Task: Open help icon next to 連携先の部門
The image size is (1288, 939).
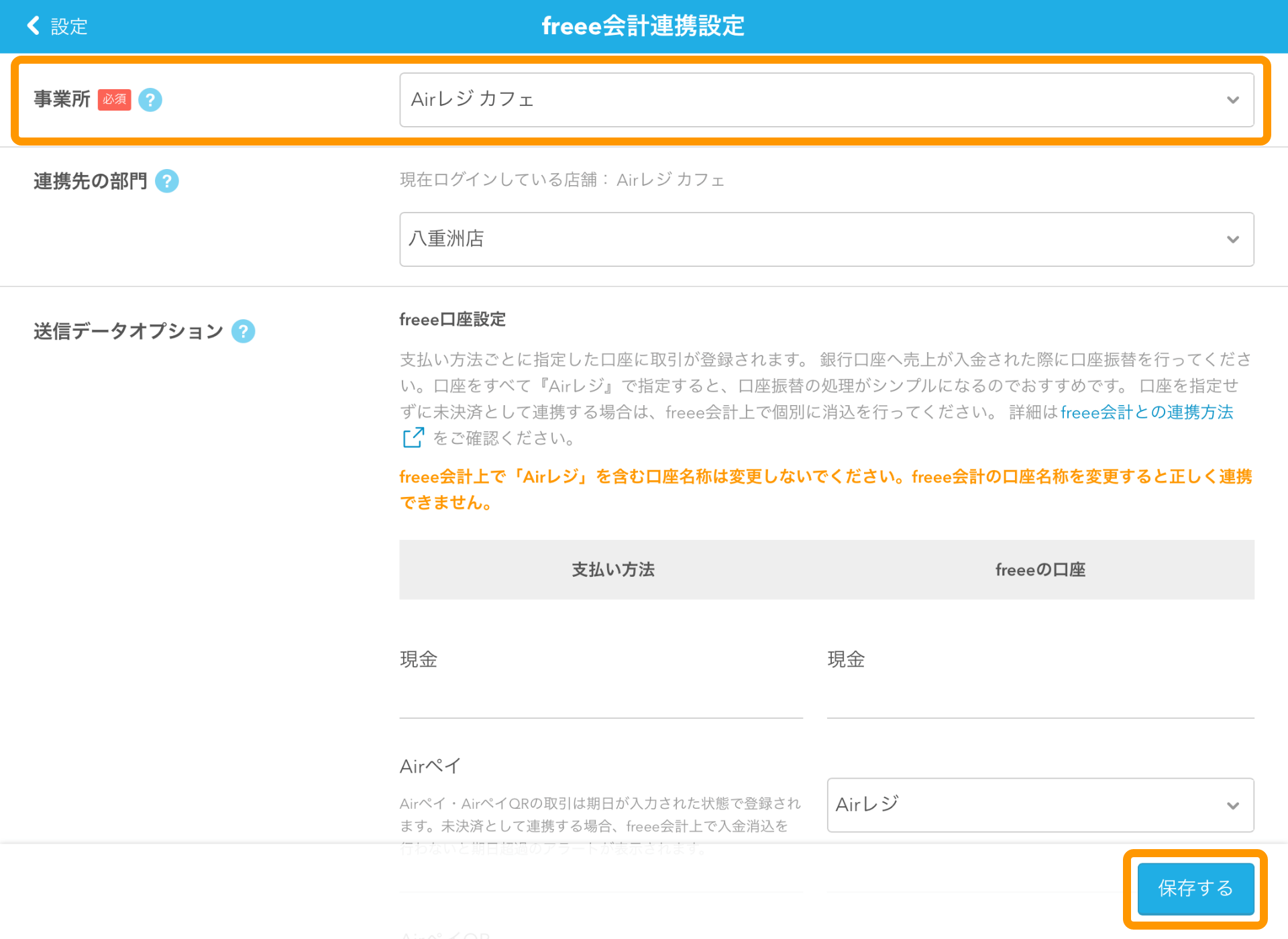Action: click(x=167, y=181)
